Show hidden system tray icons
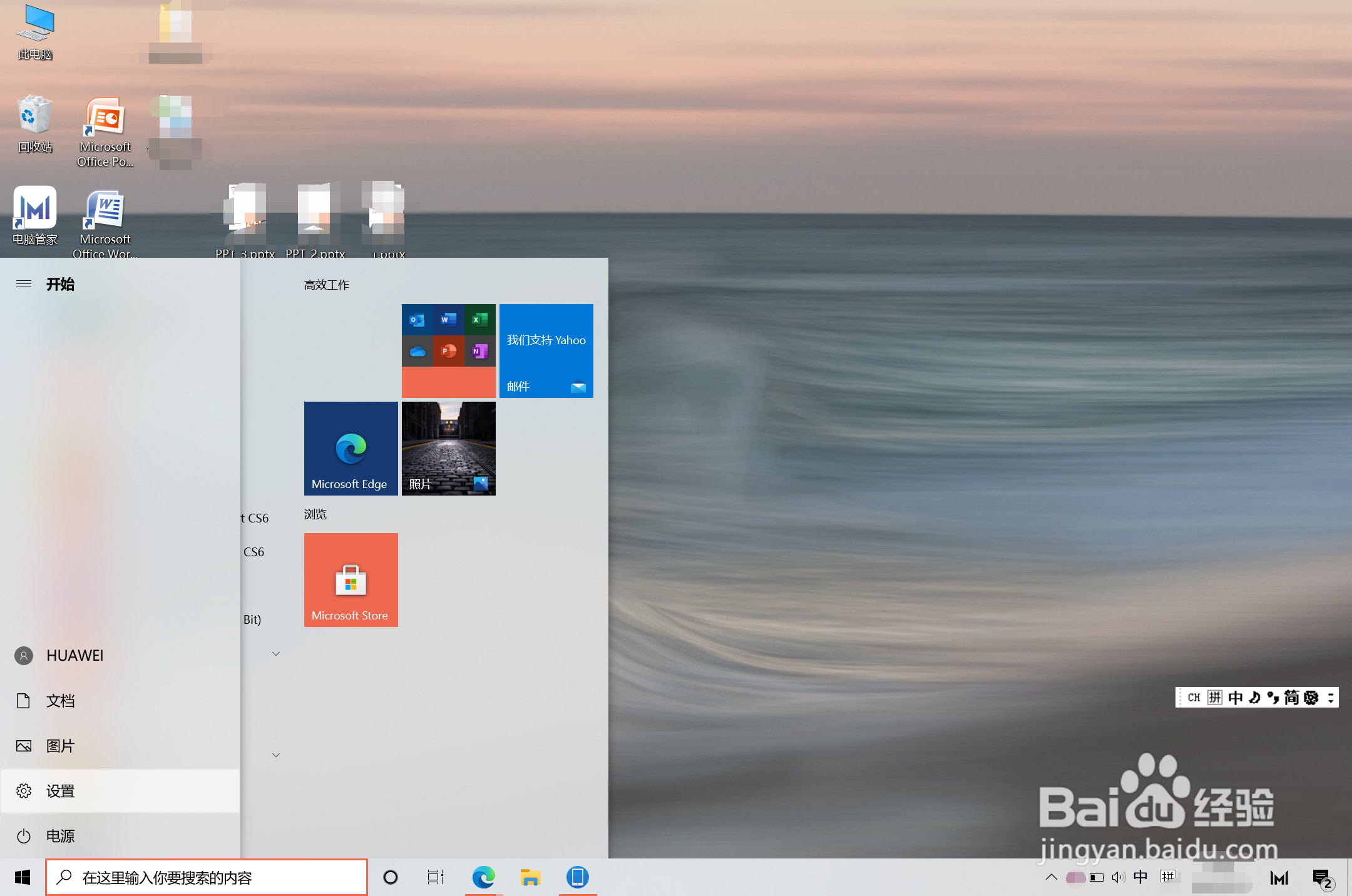The image size is (1352, 896). (1052, 877)
